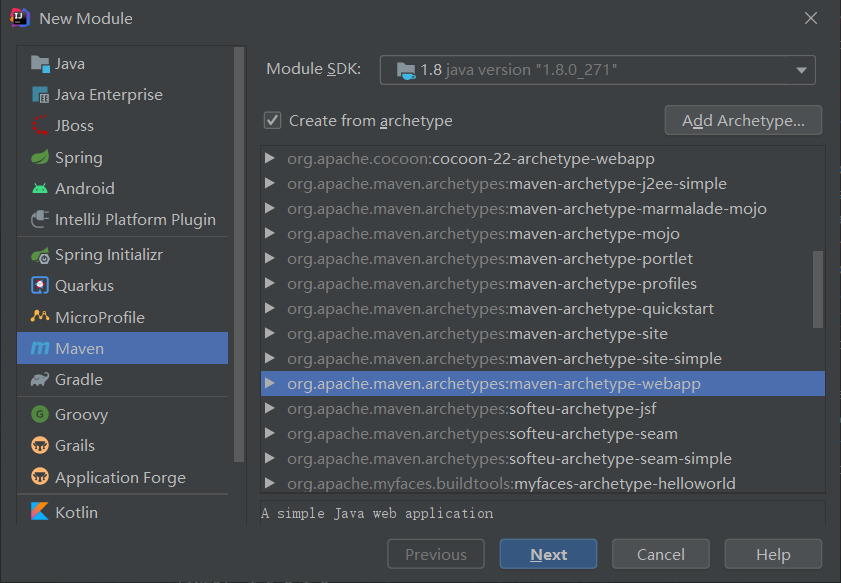Expand maven-archetype-site-simple arrow
Screen dimensions: 841x583
270,358
